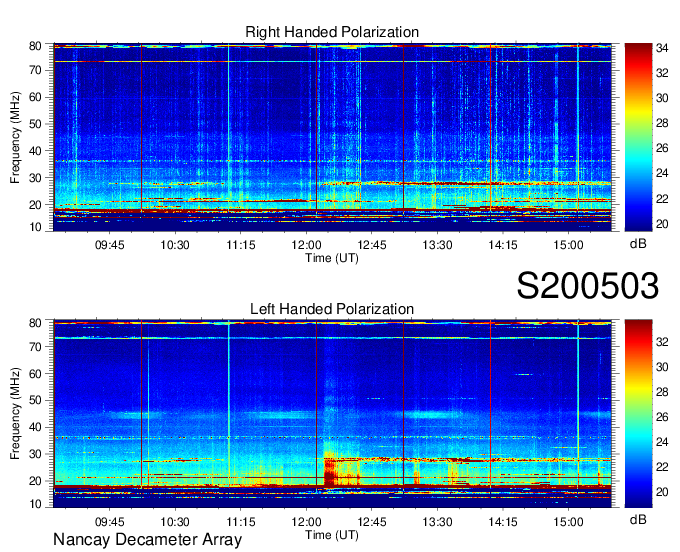This screenshot has width=680, height=552.
Task: Click "15:00" time tick of Right Handed plot
Action: [x=569, y=245]
